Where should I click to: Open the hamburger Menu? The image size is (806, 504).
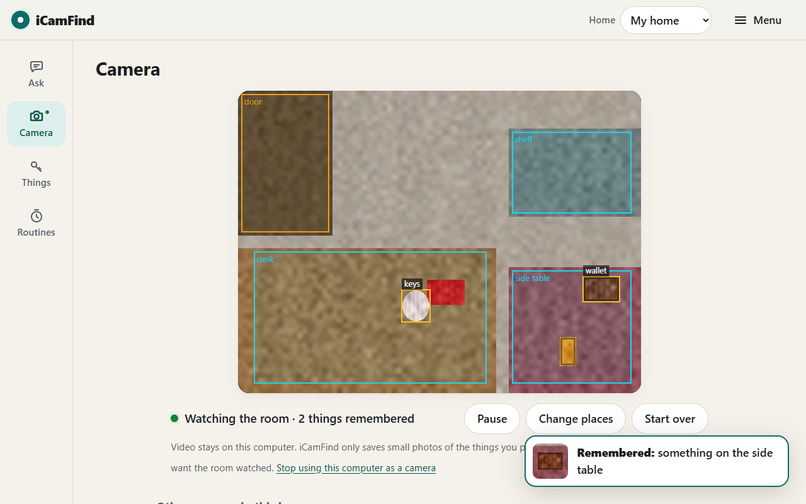[758, 20]
